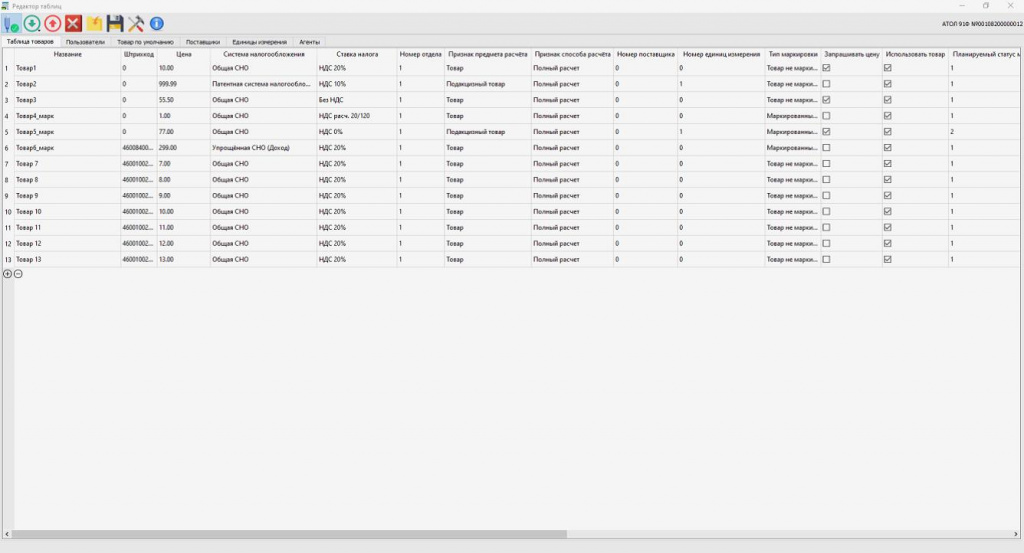Click the red upload arrow icon

(x=53, y=24)
